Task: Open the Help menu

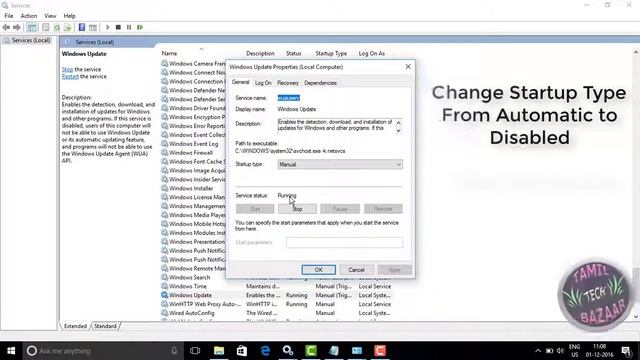Action: pos(69,16)
